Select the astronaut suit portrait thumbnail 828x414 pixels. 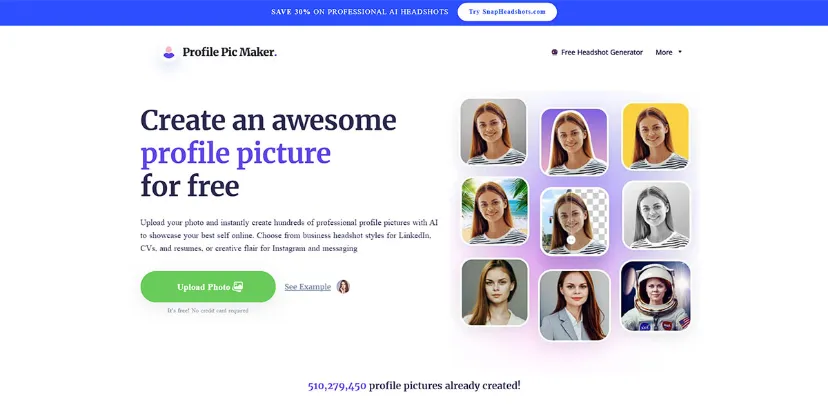pos(655,296)
